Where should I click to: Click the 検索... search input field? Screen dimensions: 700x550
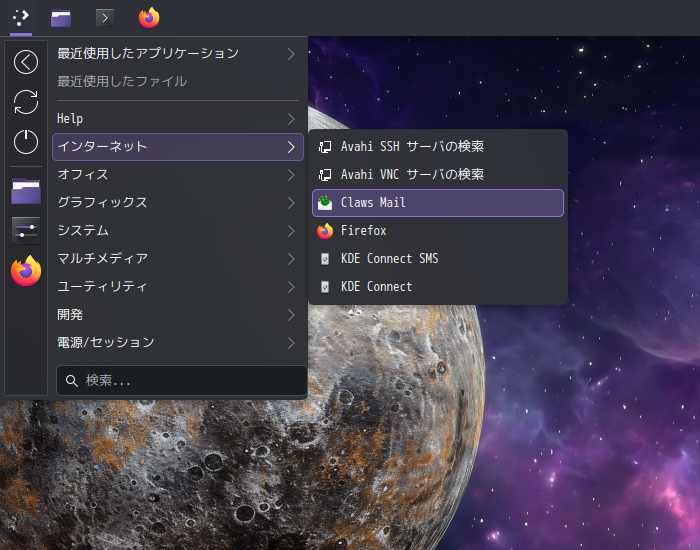pos(182,381)
